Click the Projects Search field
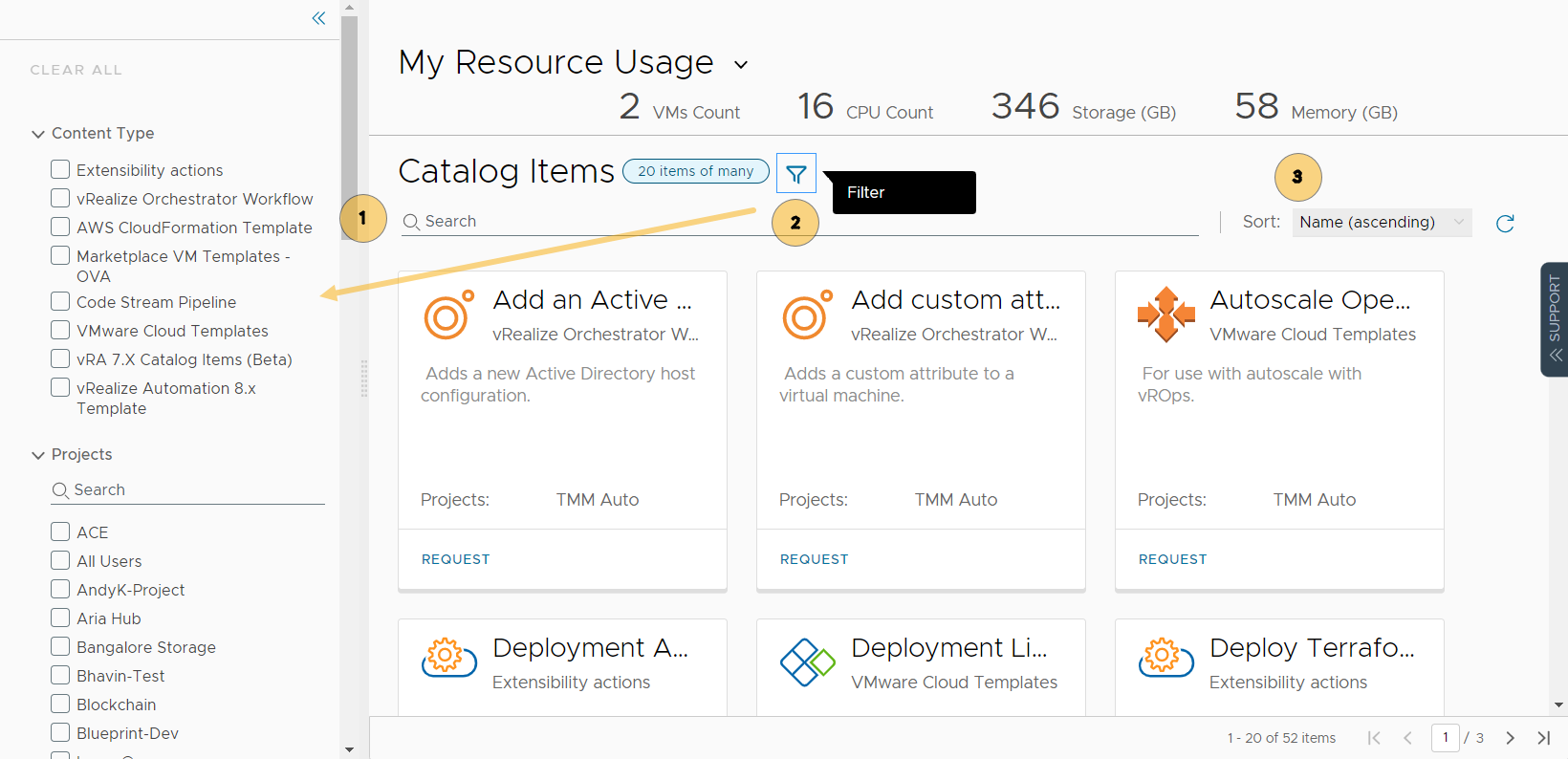The image size is (1568, 759). coord(187,490)
